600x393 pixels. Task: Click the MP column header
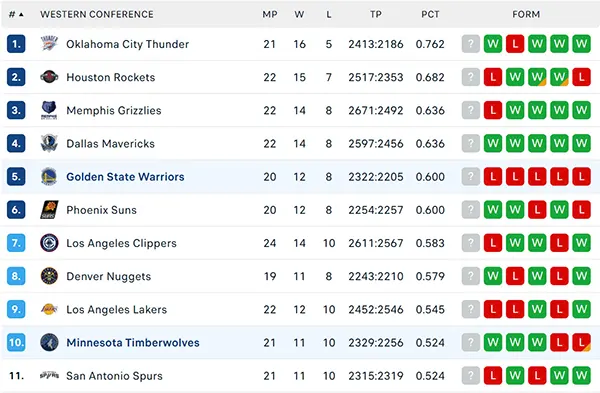pos(270,15)
